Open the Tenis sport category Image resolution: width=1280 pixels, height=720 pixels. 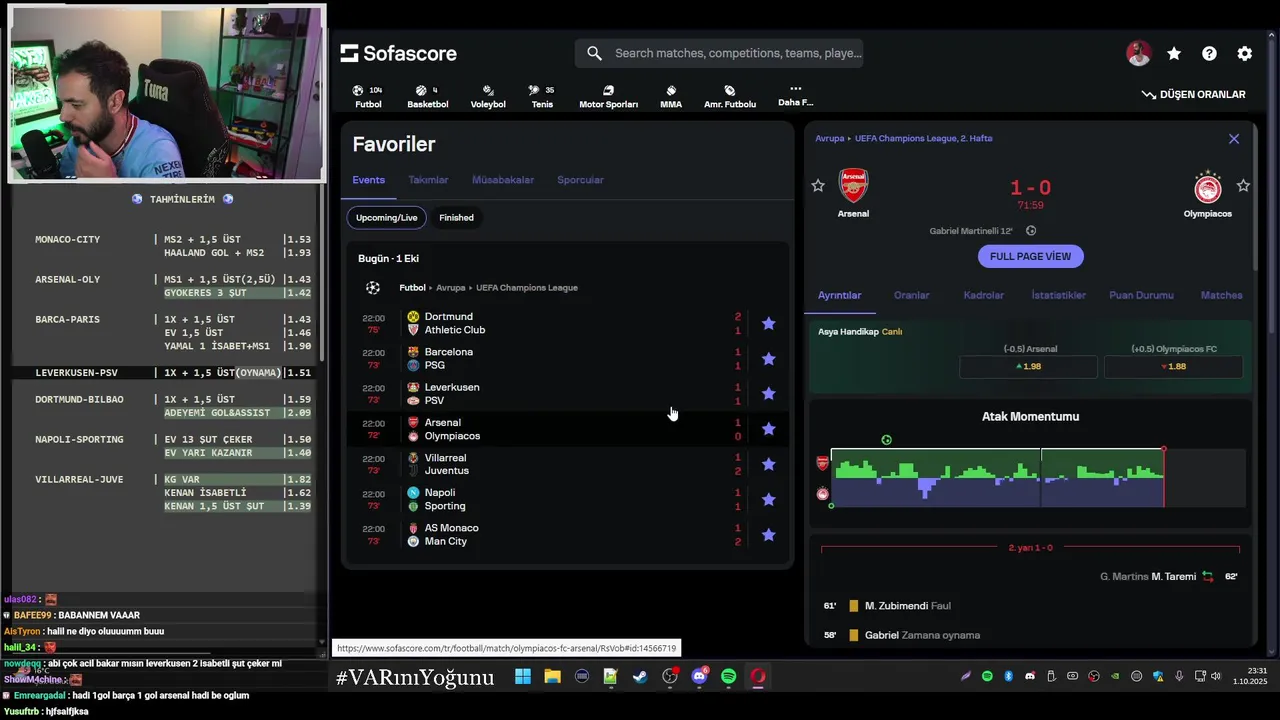click(x=542, y=96)
